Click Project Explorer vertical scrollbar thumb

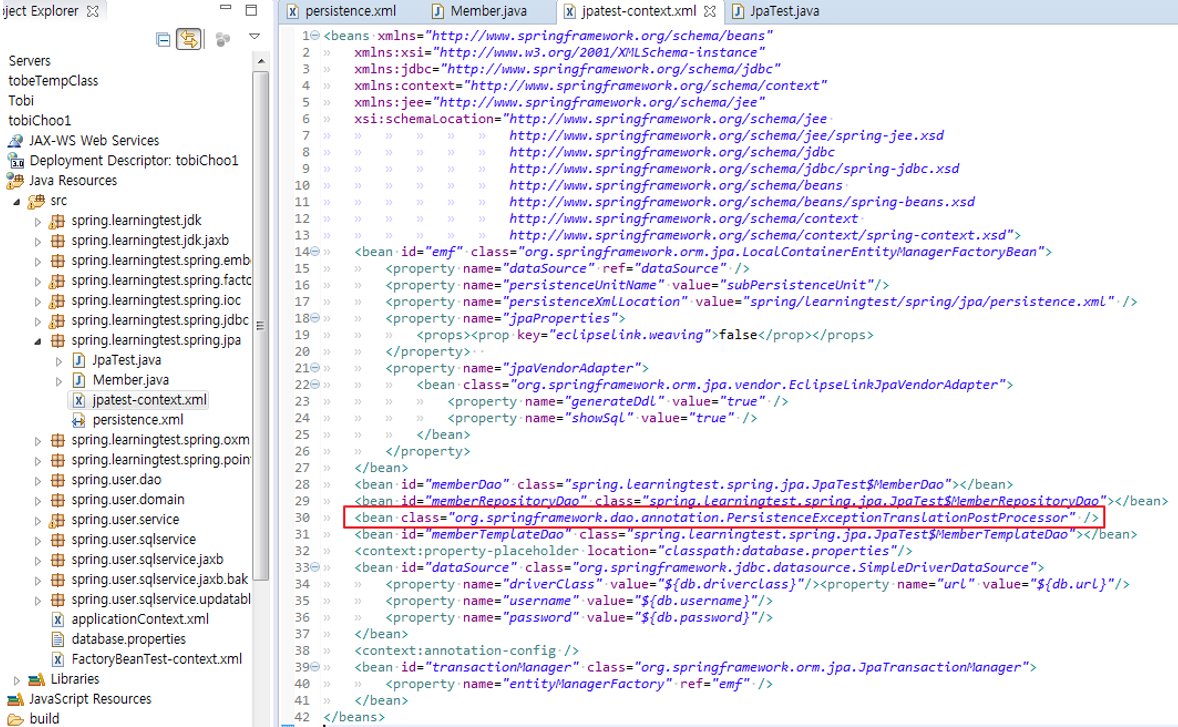coord(261,325)
